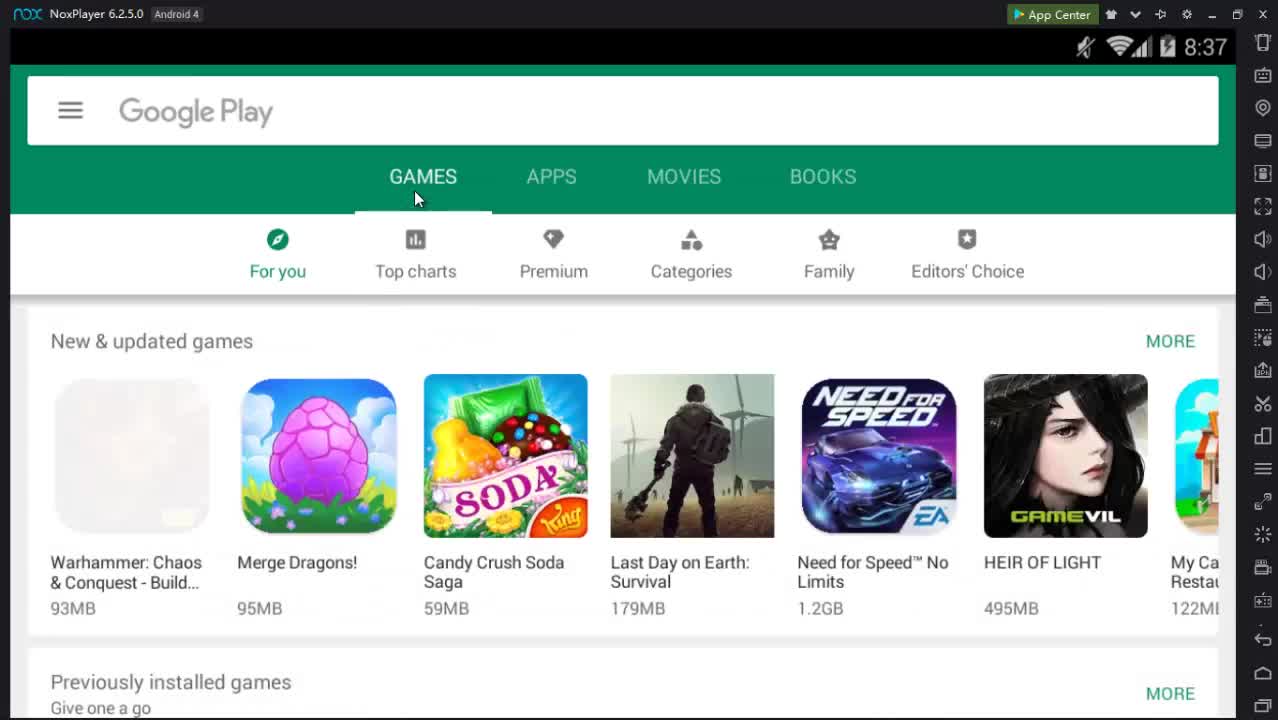Open keyboard control mapping in sidebar
The image size is (1278, 720).
1263,75
